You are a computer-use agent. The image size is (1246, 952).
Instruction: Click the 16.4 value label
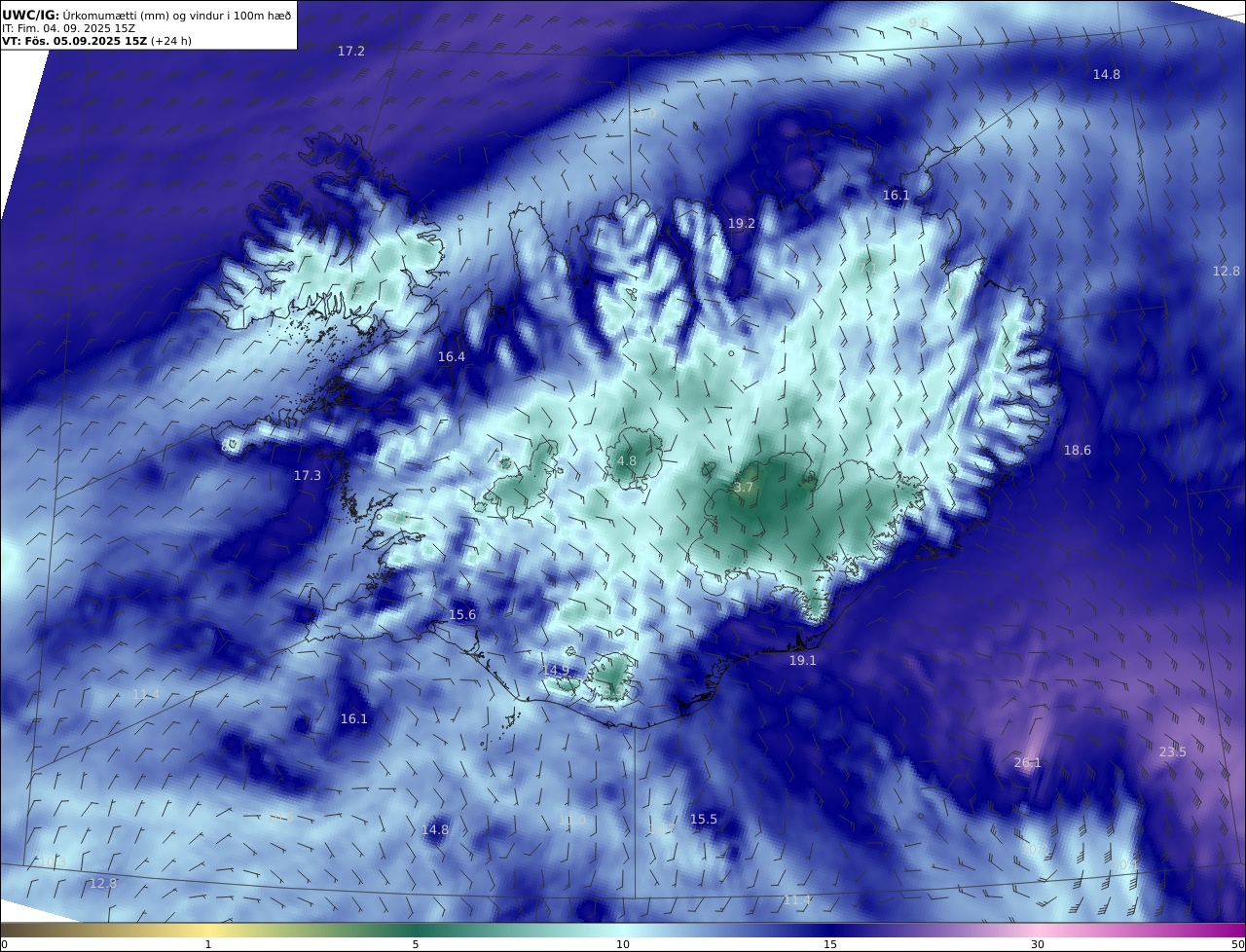click(452, 357)
